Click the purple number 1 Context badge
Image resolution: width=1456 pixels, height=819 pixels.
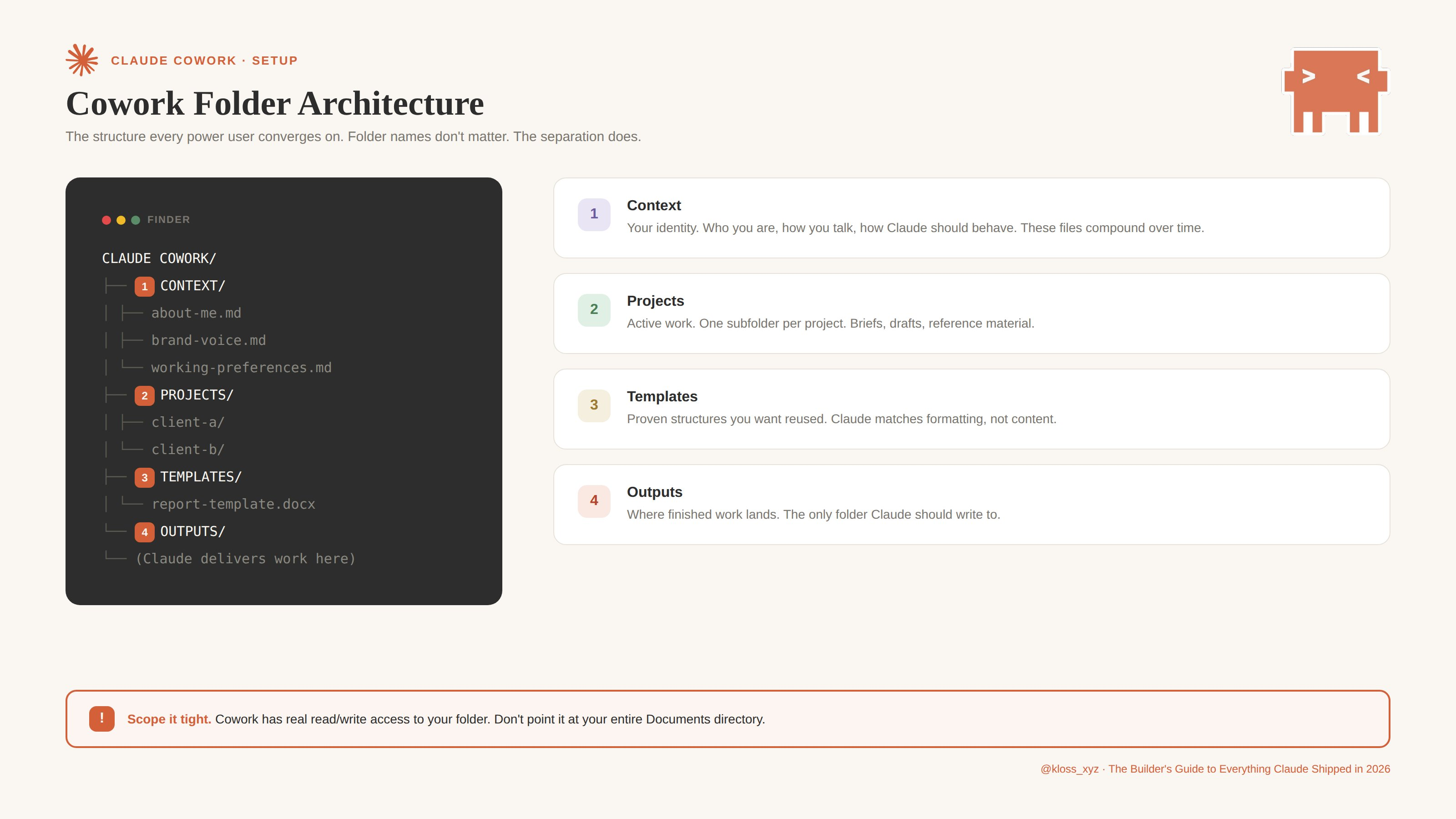pyautogui.click(x=593, y=214)
